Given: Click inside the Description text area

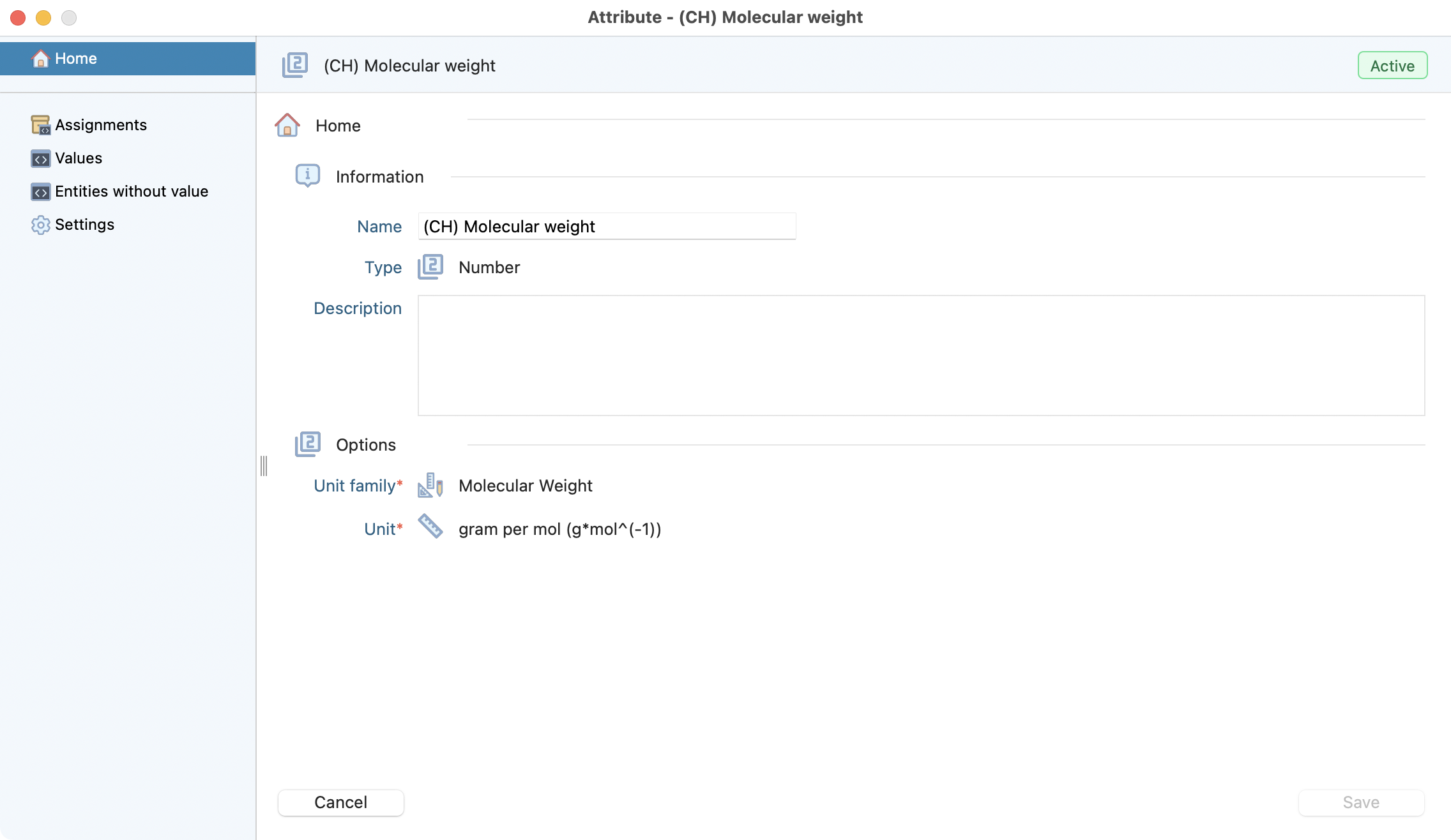Looking at the screenshot, I should tap(921, 355).
